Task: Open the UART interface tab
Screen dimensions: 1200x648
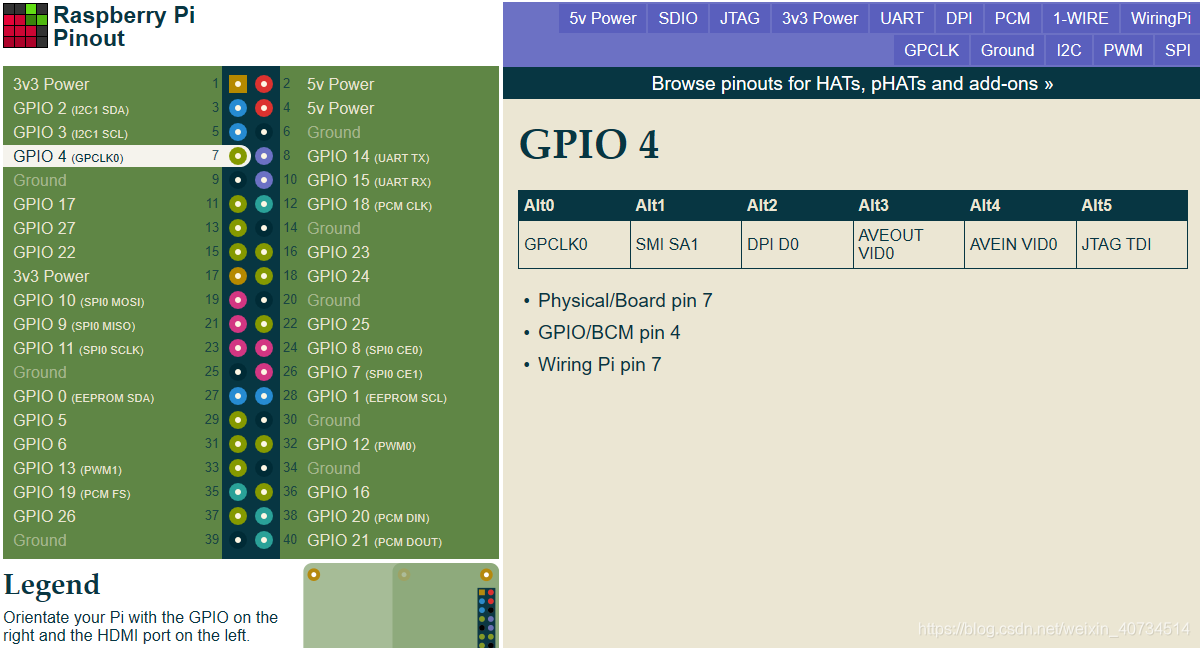Action: click(x=902, y=18)
